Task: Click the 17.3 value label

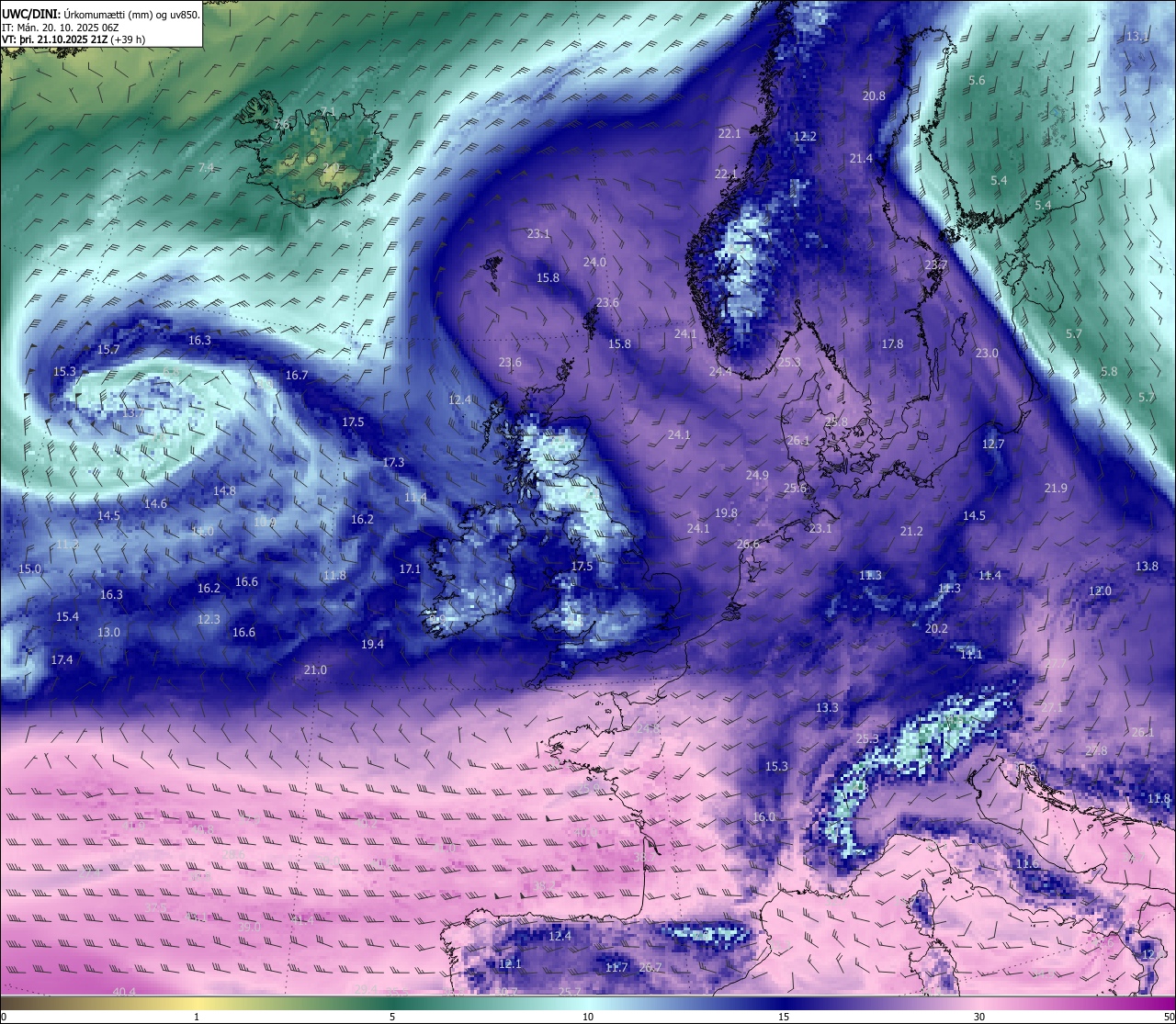Action: (x=393, y=462)
